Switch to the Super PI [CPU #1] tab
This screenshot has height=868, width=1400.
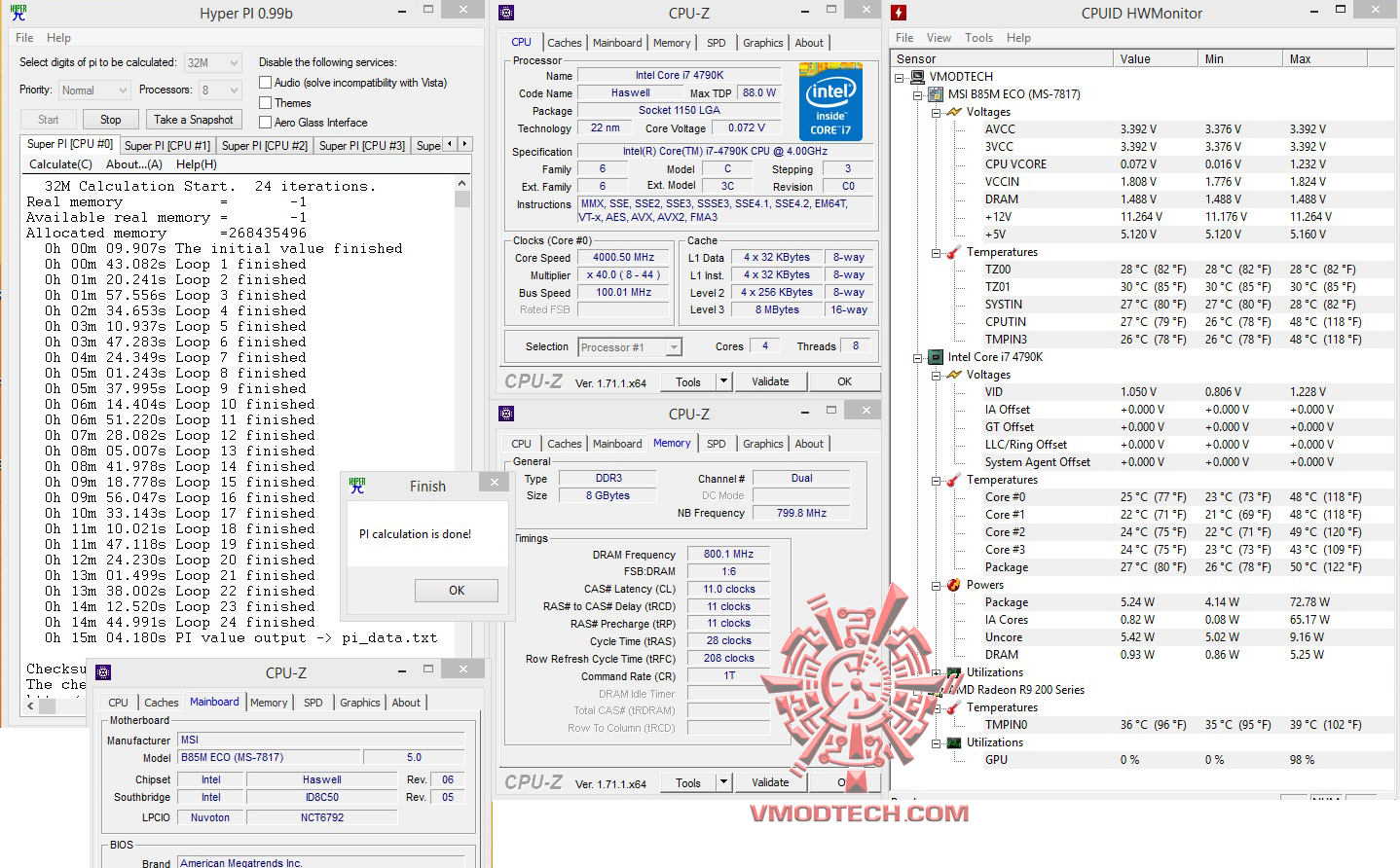167,146
